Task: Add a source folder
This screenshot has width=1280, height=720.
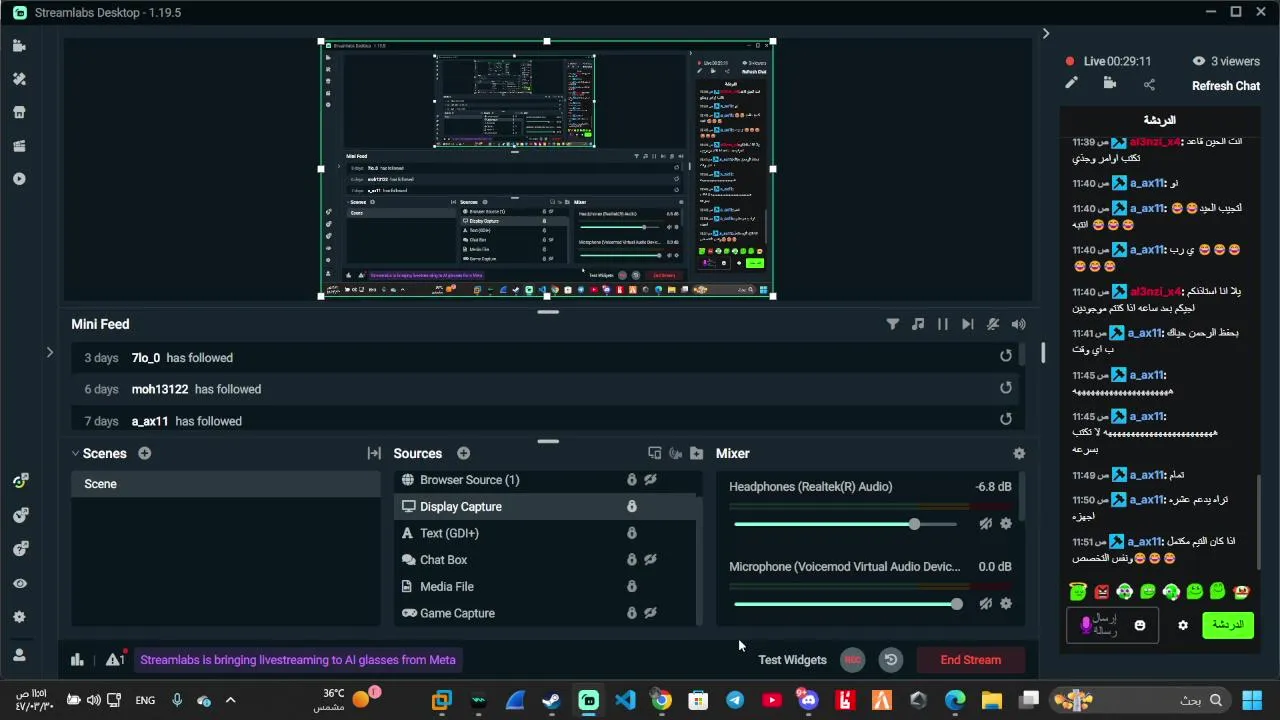Action: (697, 453)
